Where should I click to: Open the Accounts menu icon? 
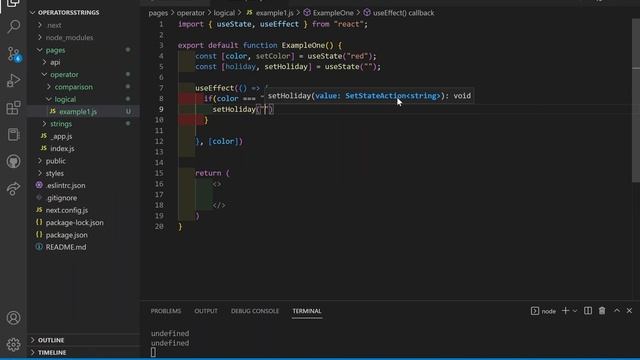(13, 318)
